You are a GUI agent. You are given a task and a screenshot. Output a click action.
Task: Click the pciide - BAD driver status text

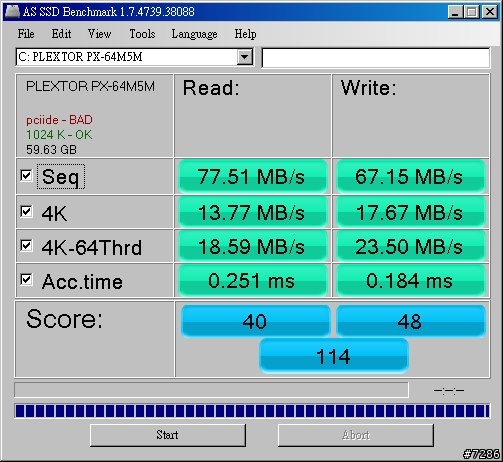click(59, 120)
